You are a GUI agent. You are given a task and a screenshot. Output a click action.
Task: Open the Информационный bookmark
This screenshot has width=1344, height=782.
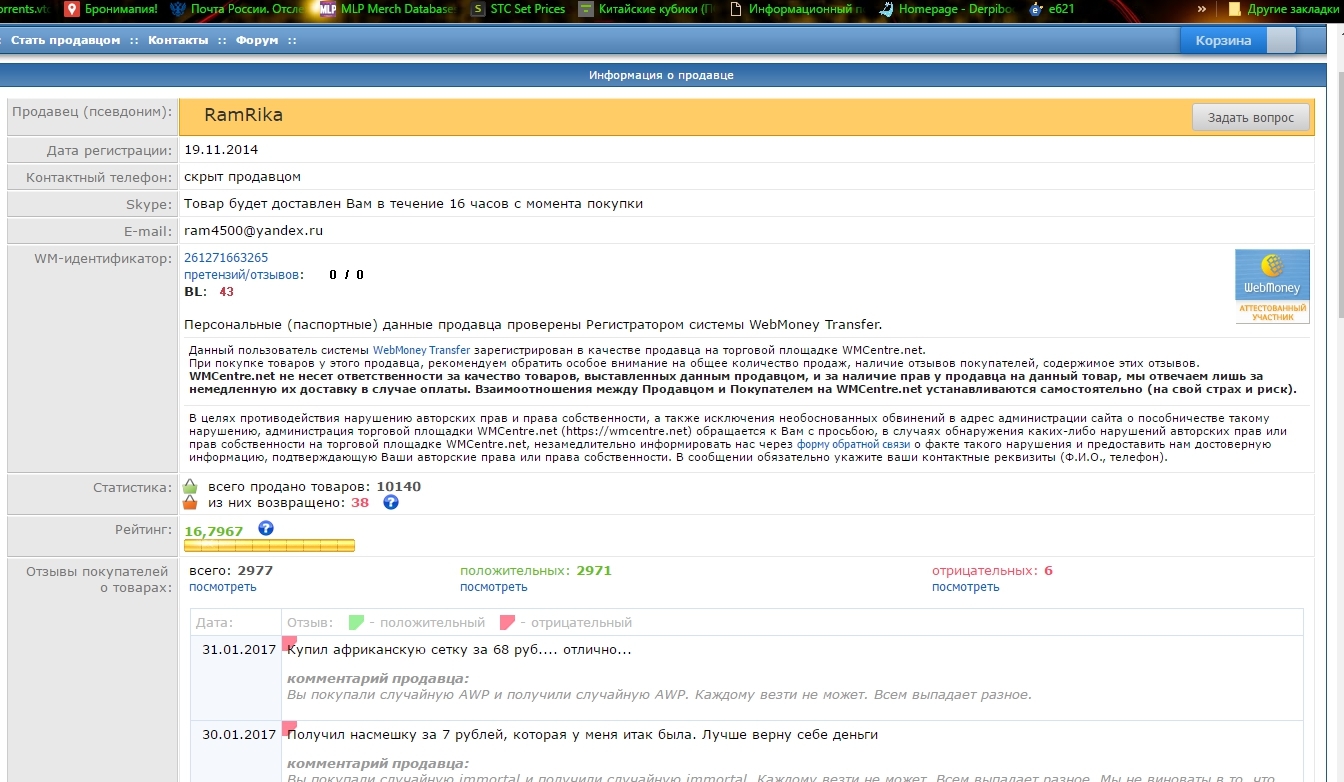point(798,9)
